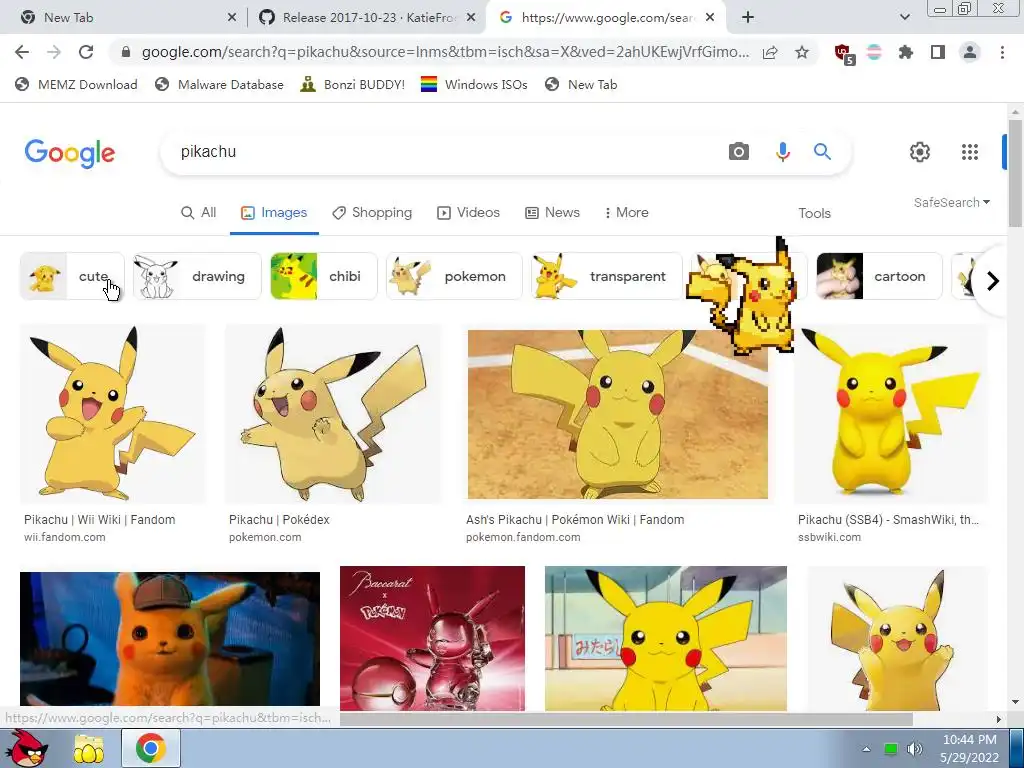Open Ash's Pikachu Pokémon Wiki image
The width and height of the screenshot is (1024, 768).
(x=618, y=414)
